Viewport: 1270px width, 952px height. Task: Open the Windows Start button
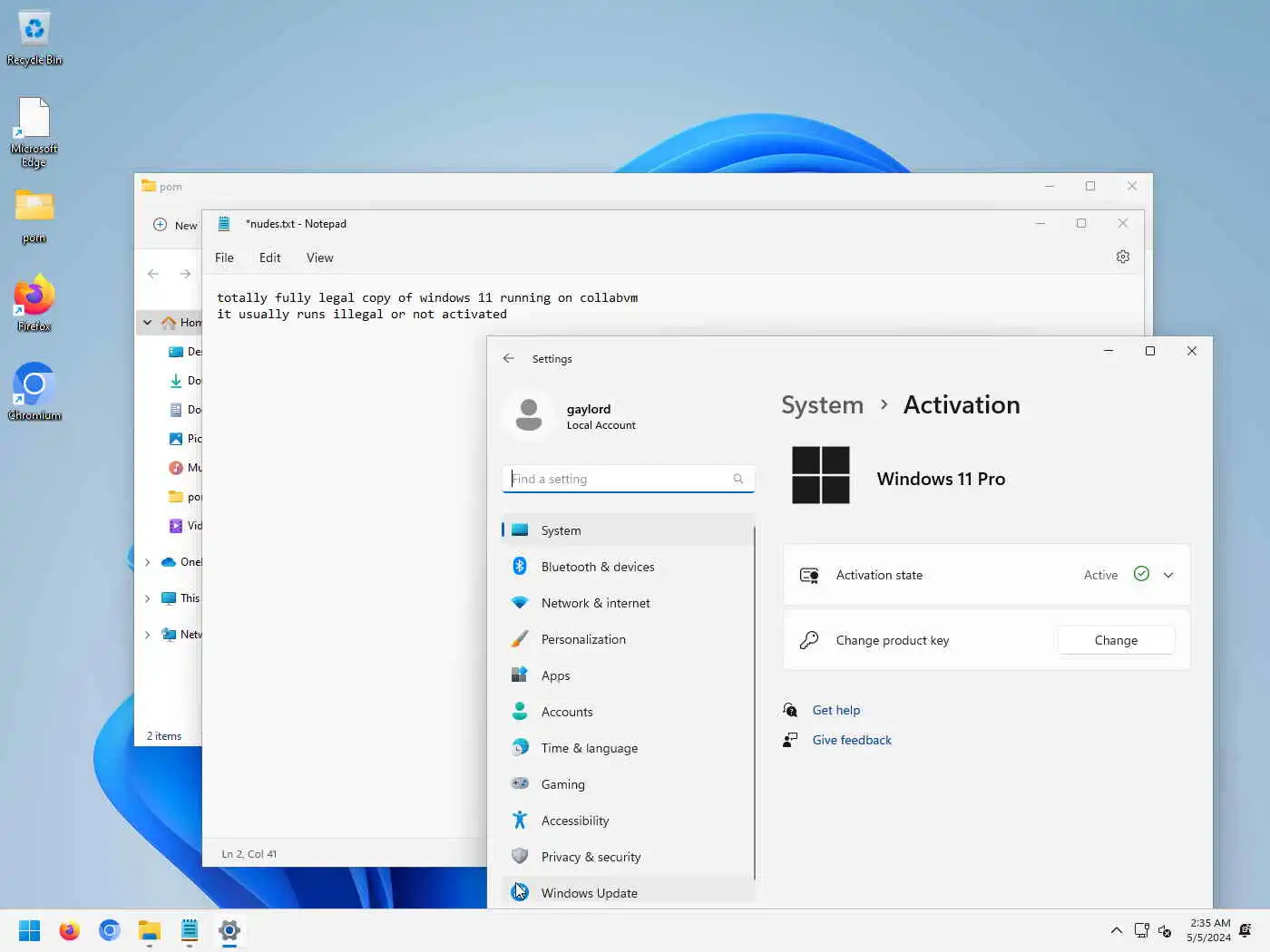click(x=29, y=930)
